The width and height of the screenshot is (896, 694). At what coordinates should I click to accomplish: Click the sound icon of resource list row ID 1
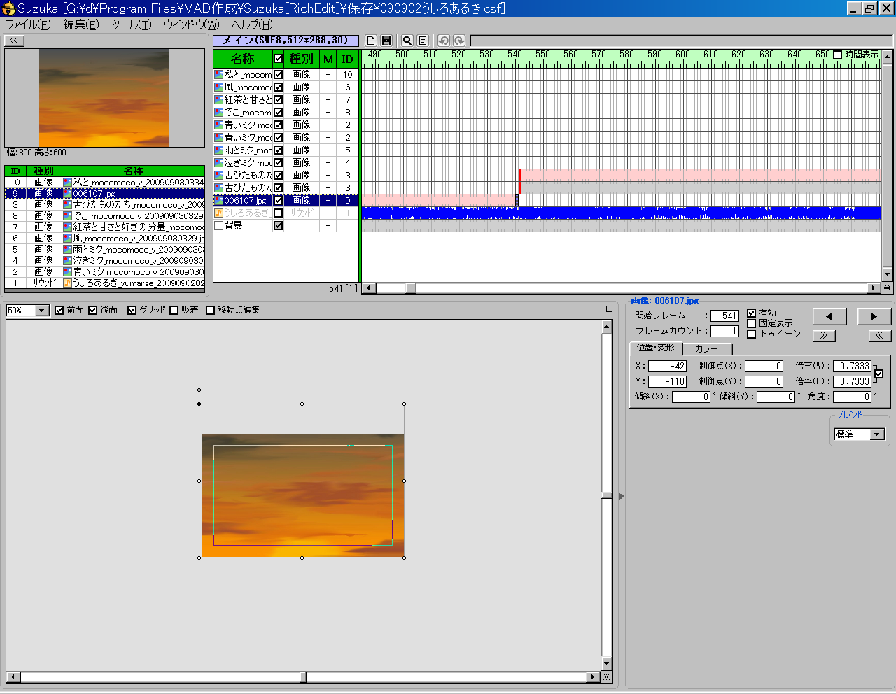[67, 282]
